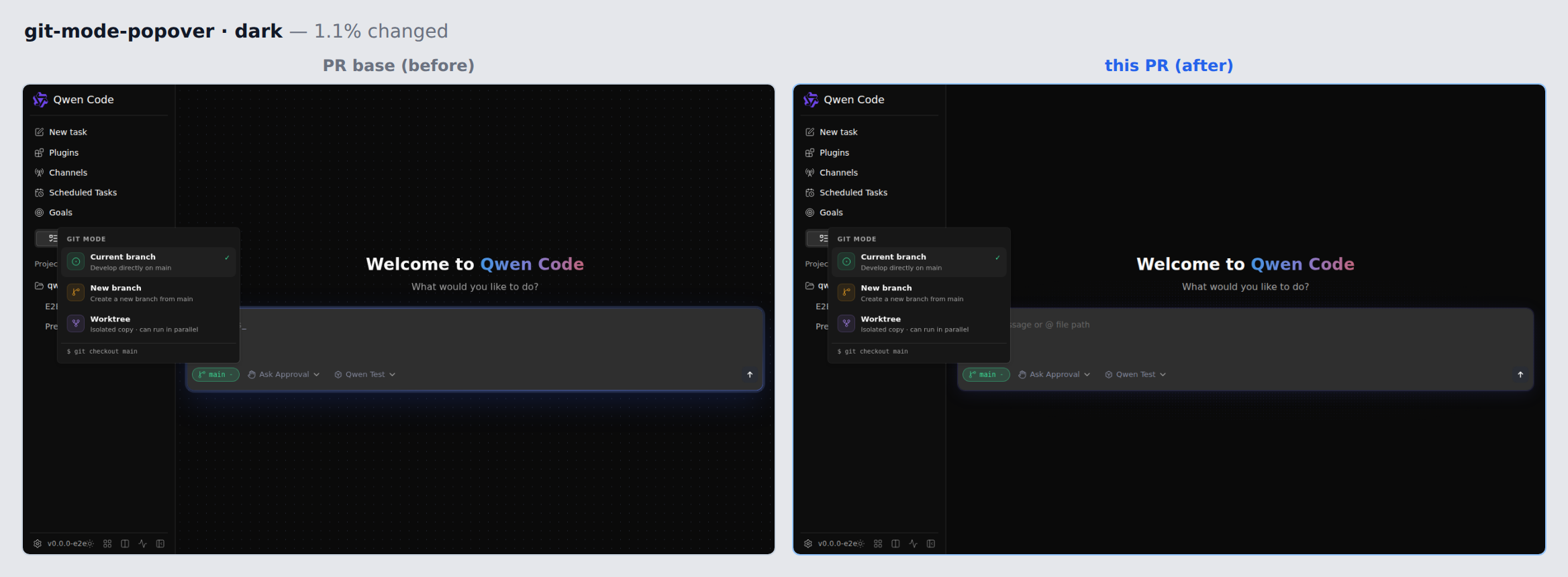Toggle the sun theme icon in before screenshot
Image resolution: width=1568 pixels, height=577 pixels.
pyautogui.click(x=90, y=543)
